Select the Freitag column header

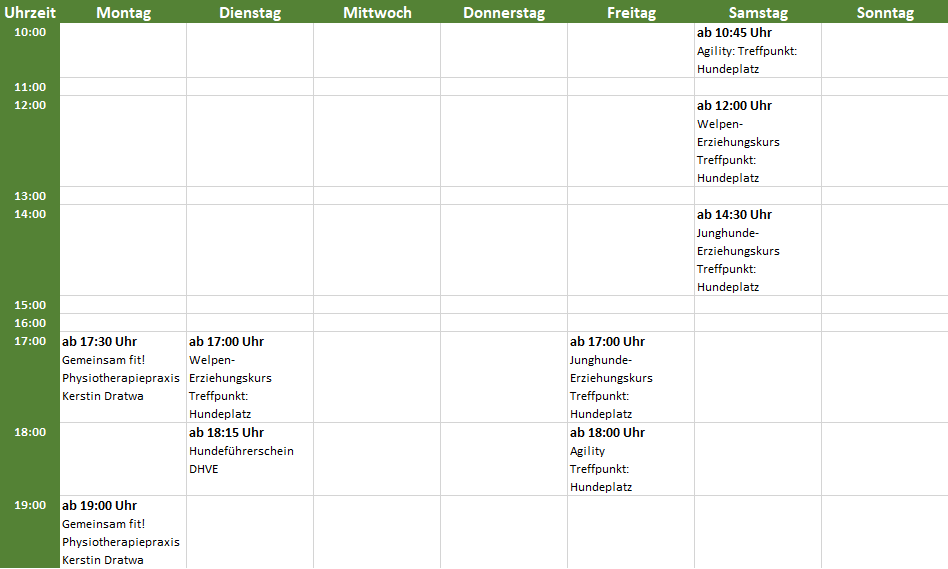pos(631,12)
